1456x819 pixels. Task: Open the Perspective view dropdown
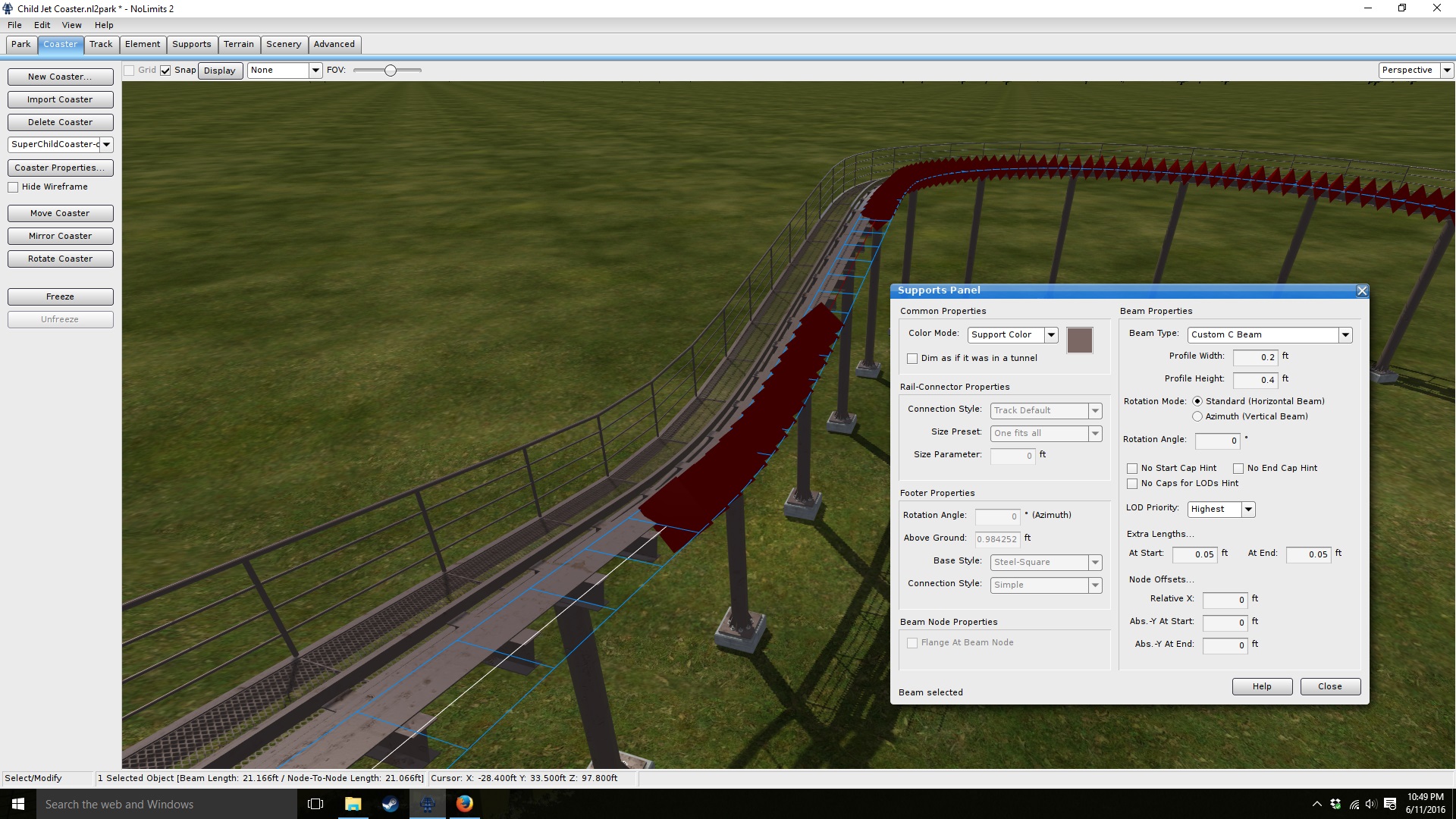[1446, 70]
